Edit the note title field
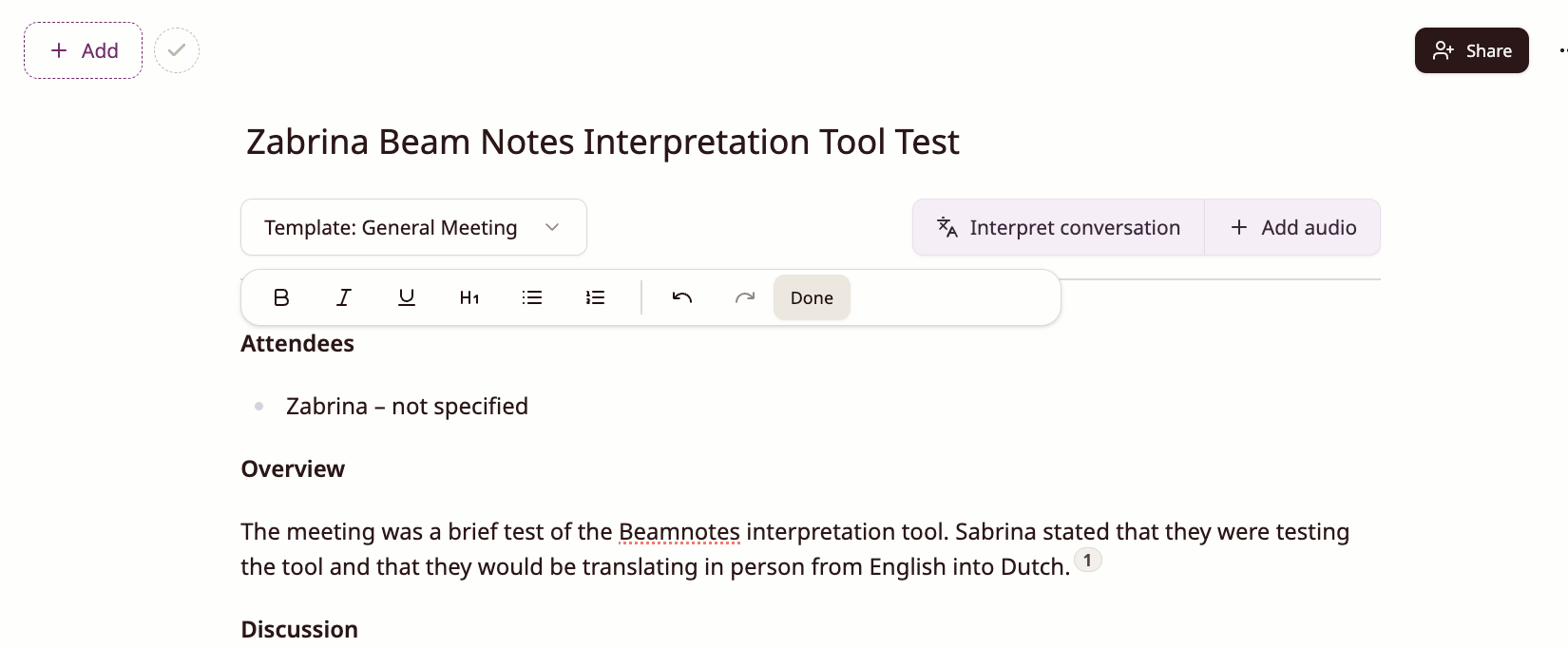 coord(602,142)
